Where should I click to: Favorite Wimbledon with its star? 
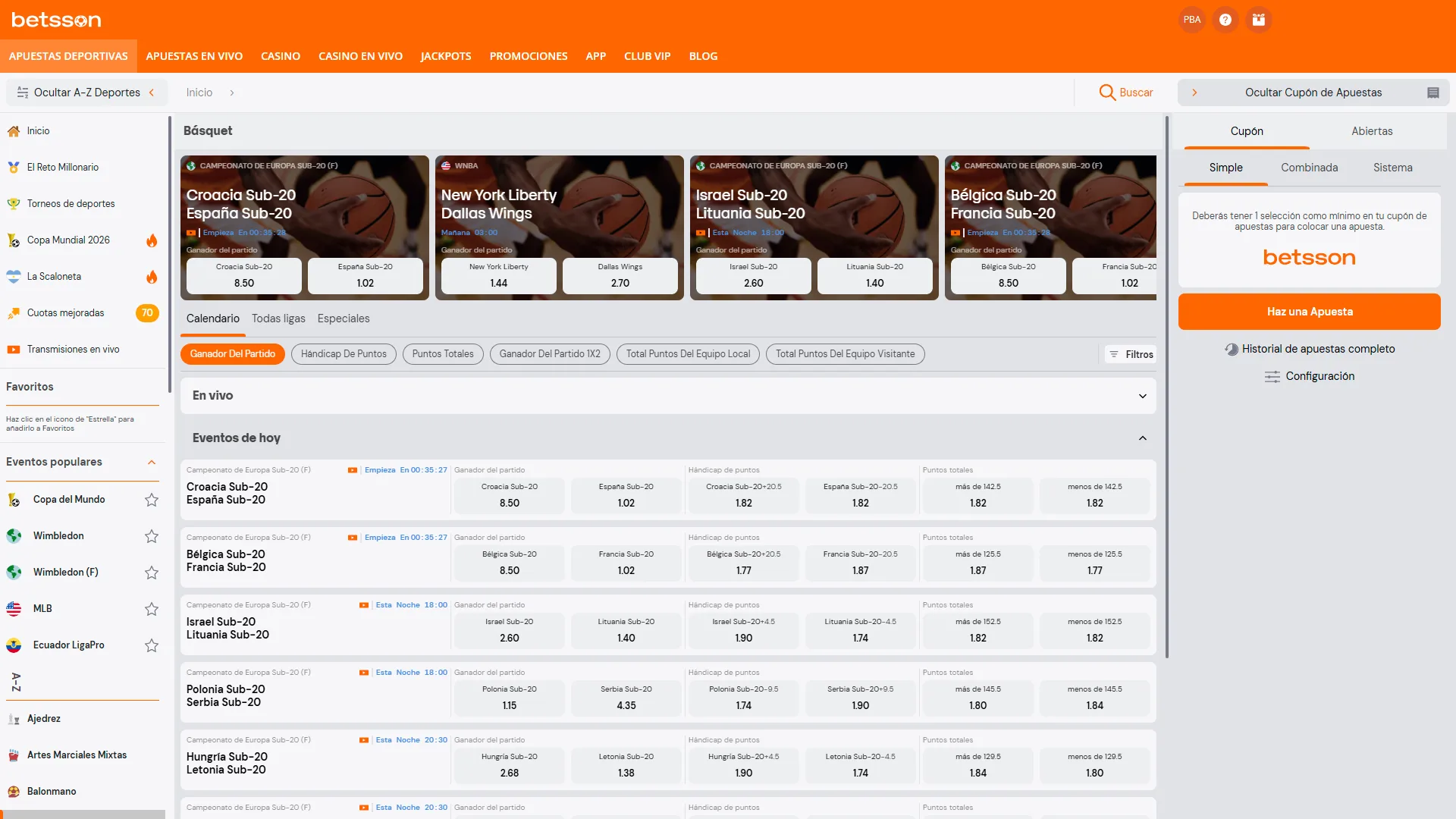click(152, 536)
